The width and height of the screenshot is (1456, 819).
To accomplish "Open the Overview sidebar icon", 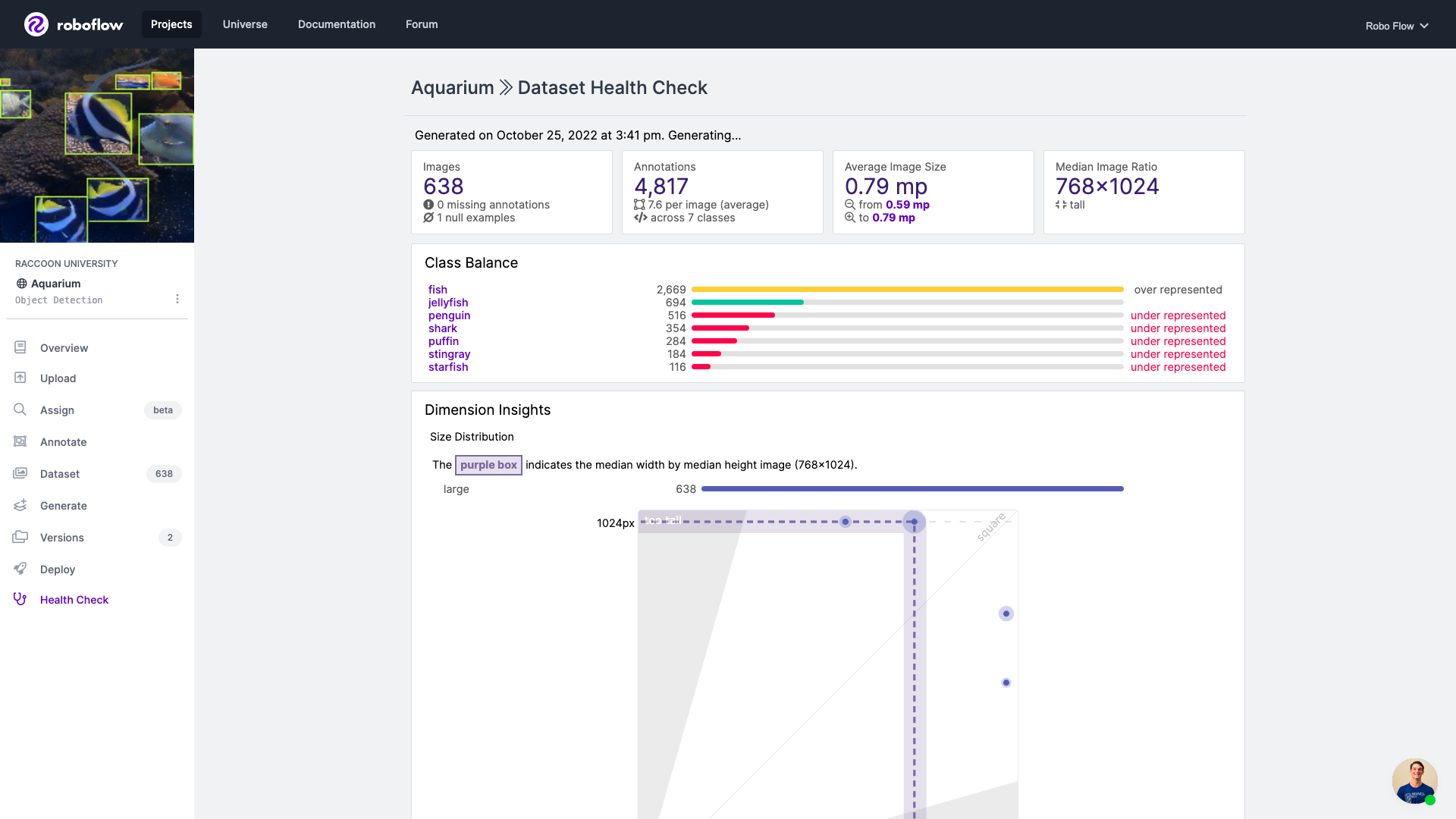I will (x=20, y=347).
